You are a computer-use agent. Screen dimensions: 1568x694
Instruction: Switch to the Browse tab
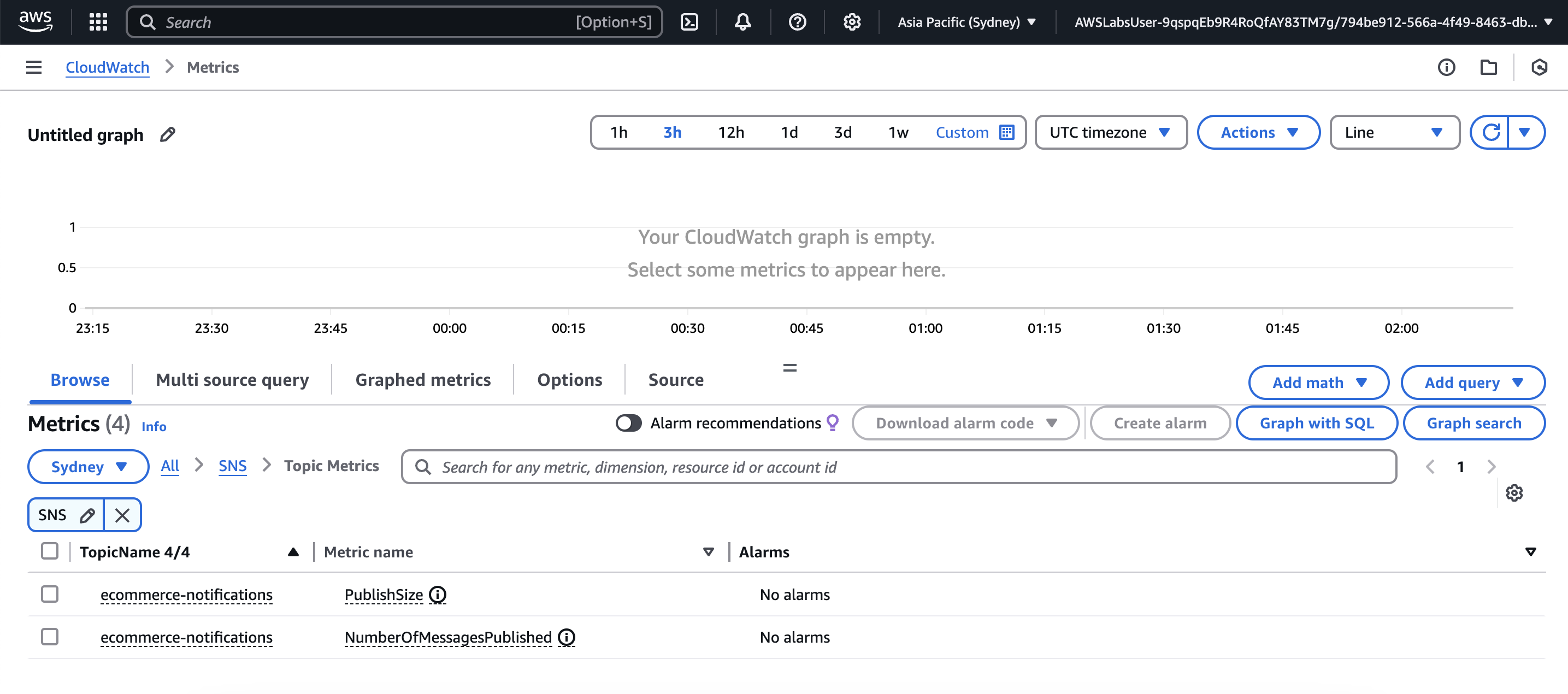[x=80, y=379]
